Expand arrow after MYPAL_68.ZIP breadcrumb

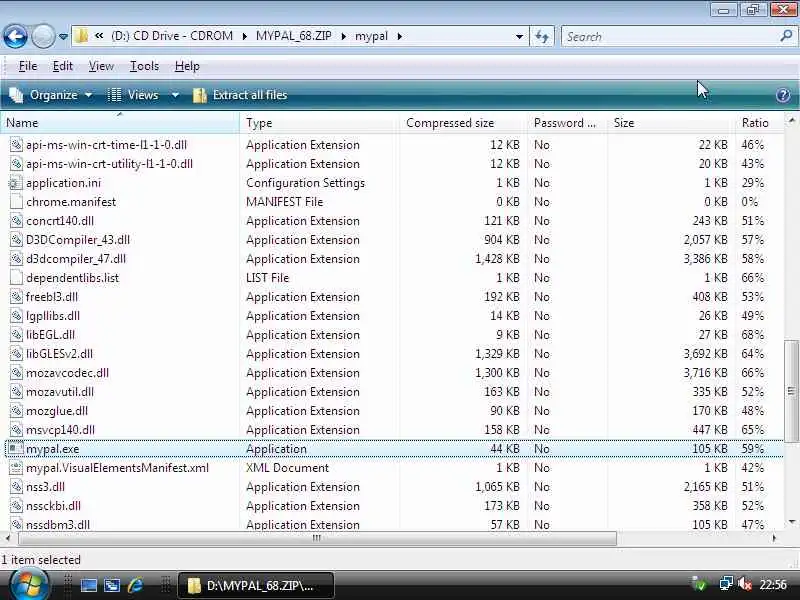click(x=344, y=37)
